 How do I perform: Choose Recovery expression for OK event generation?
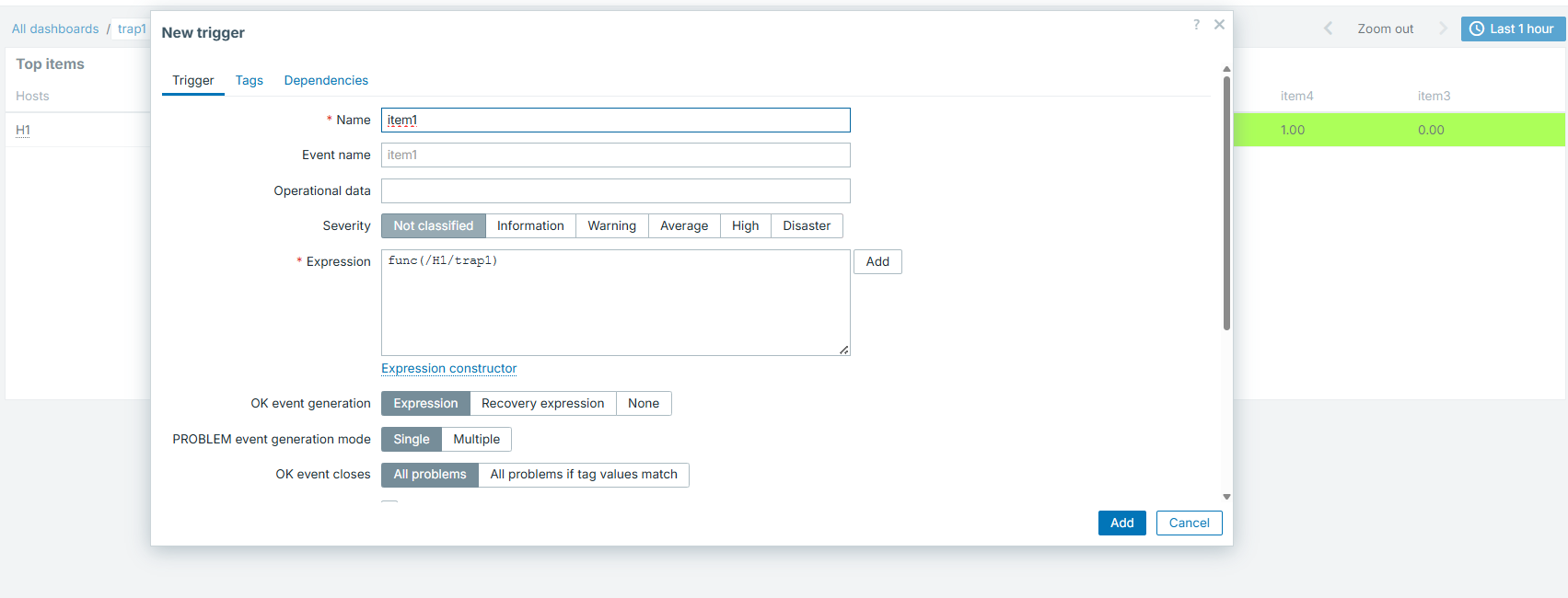542,404
